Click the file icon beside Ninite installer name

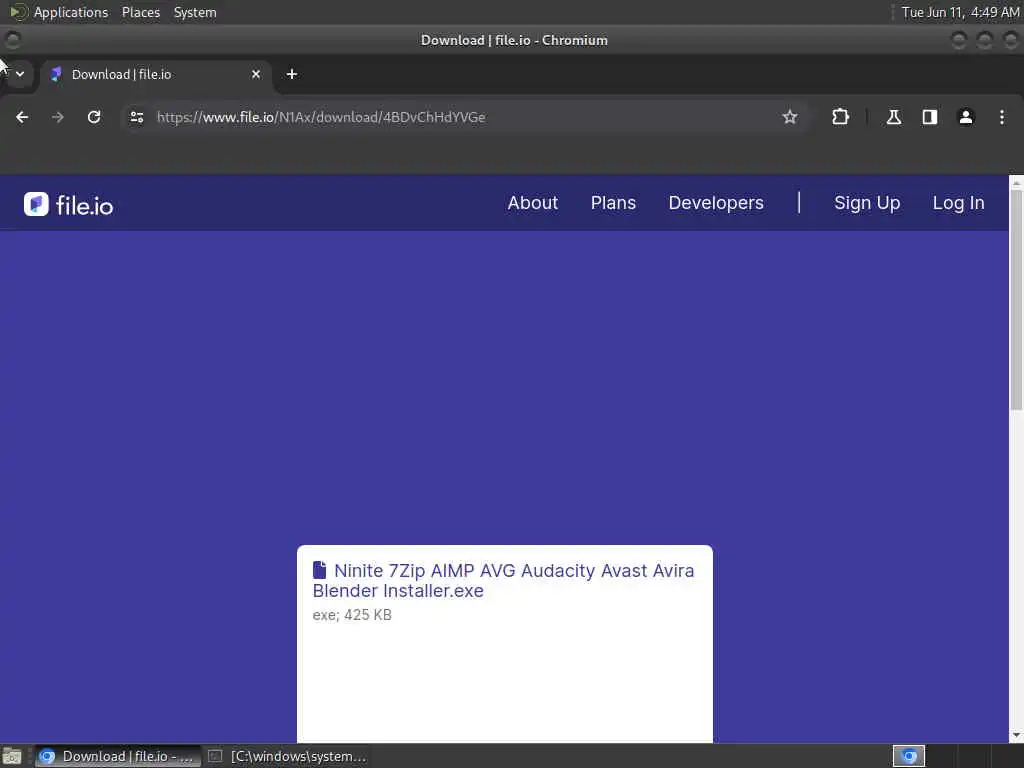319,570
